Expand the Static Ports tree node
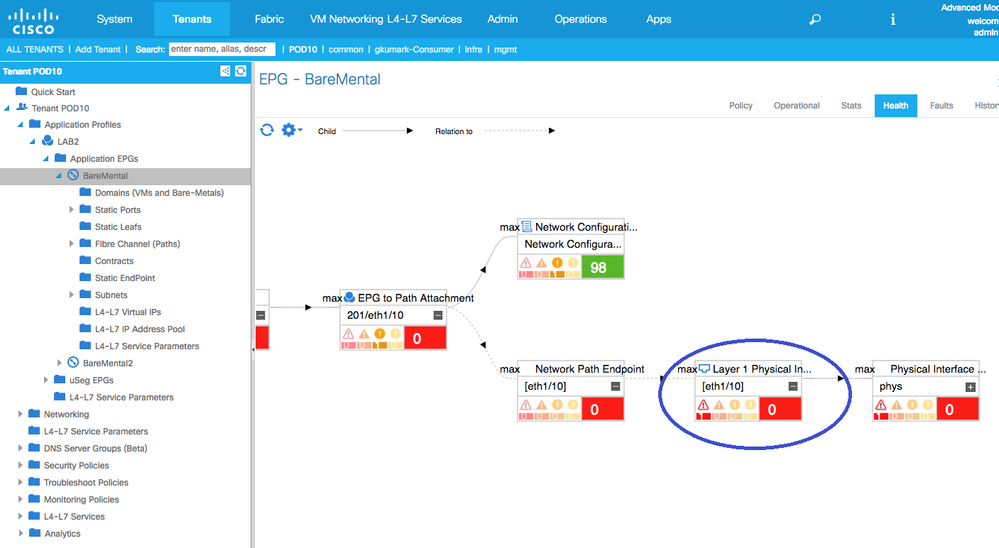This screenshot has width=999, height=548. point(71,209)
